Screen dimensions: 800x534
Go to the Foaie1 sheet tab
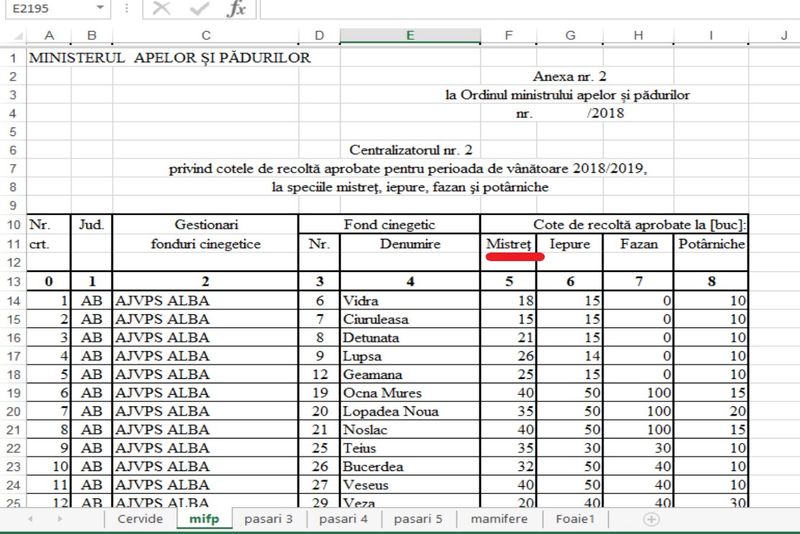click(x=577, y=520)
